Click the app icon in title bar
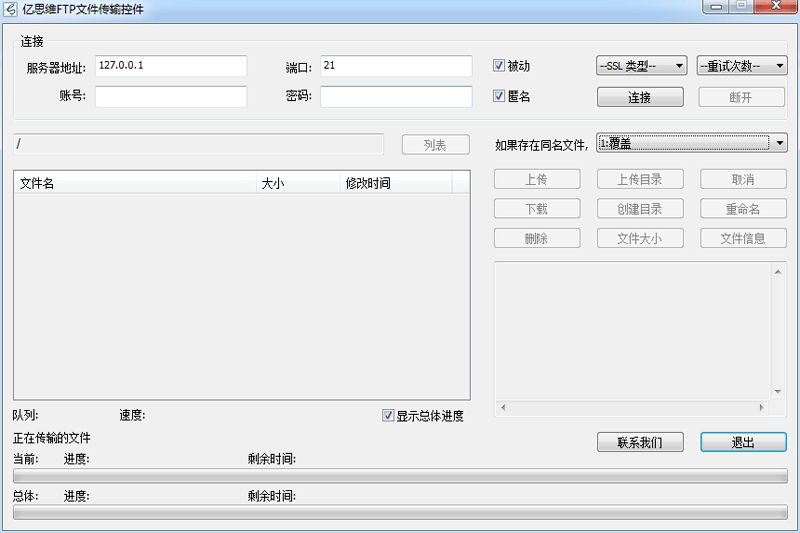 coord(10,9)
